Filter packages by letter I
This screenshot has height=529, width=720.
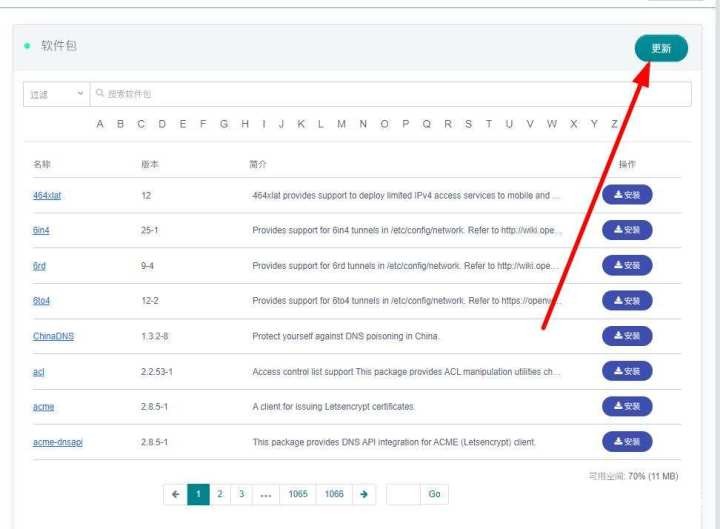click(x=264, y=124)
